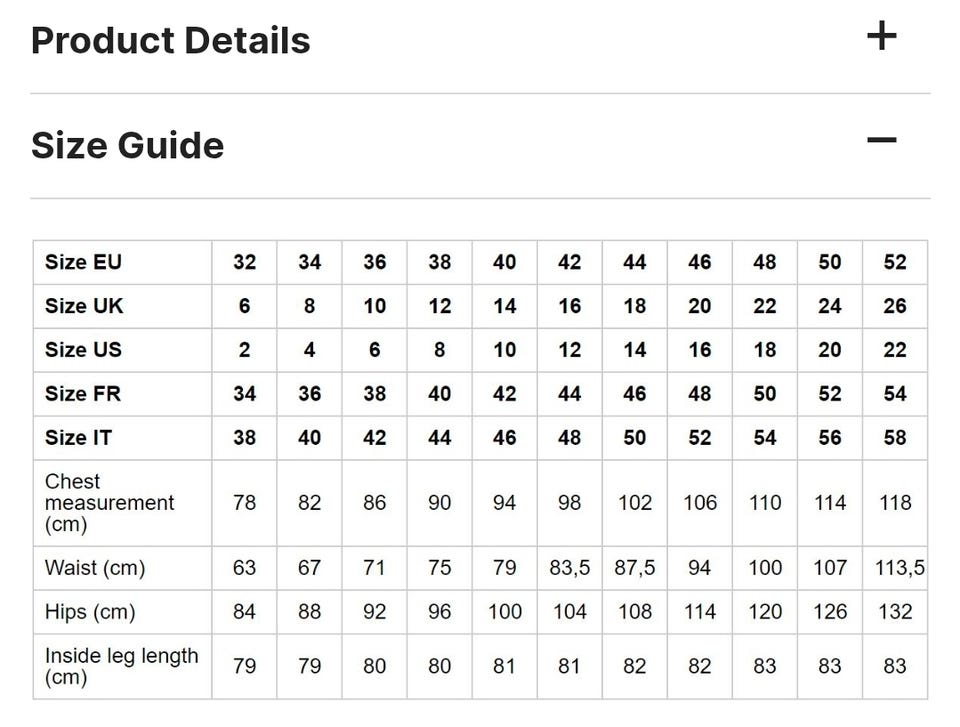Click the 132 hips value cell
Screen dimensions: 960x727
(895, 612)
